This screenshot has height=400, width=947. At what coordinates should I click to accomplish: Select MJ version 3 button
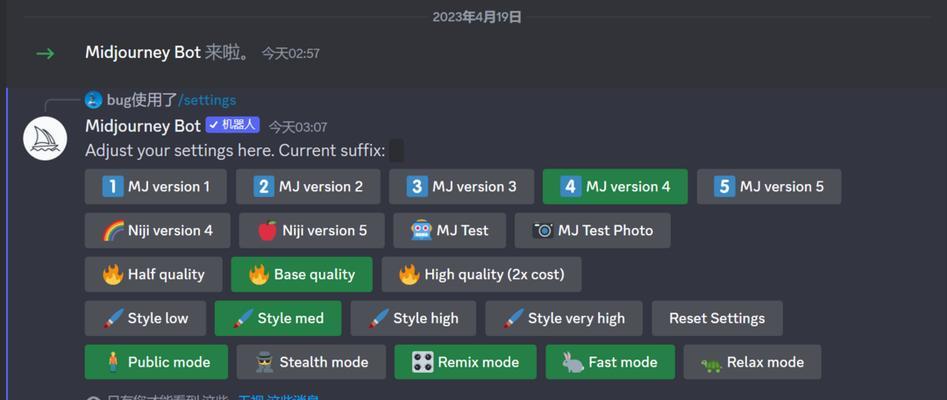point(461,187)
